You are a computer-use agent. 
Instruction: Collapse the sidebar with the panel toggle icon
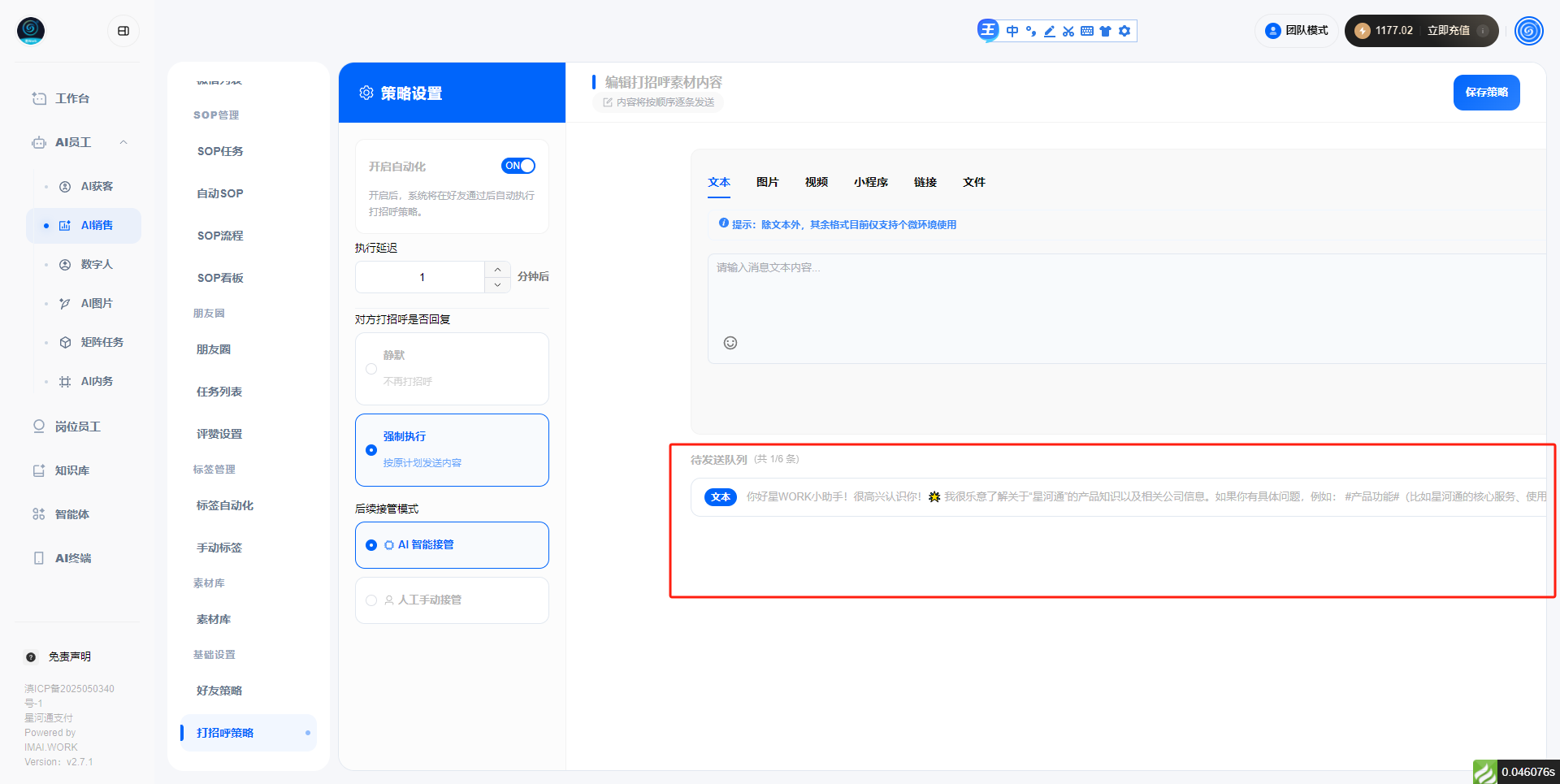point(123,31)
